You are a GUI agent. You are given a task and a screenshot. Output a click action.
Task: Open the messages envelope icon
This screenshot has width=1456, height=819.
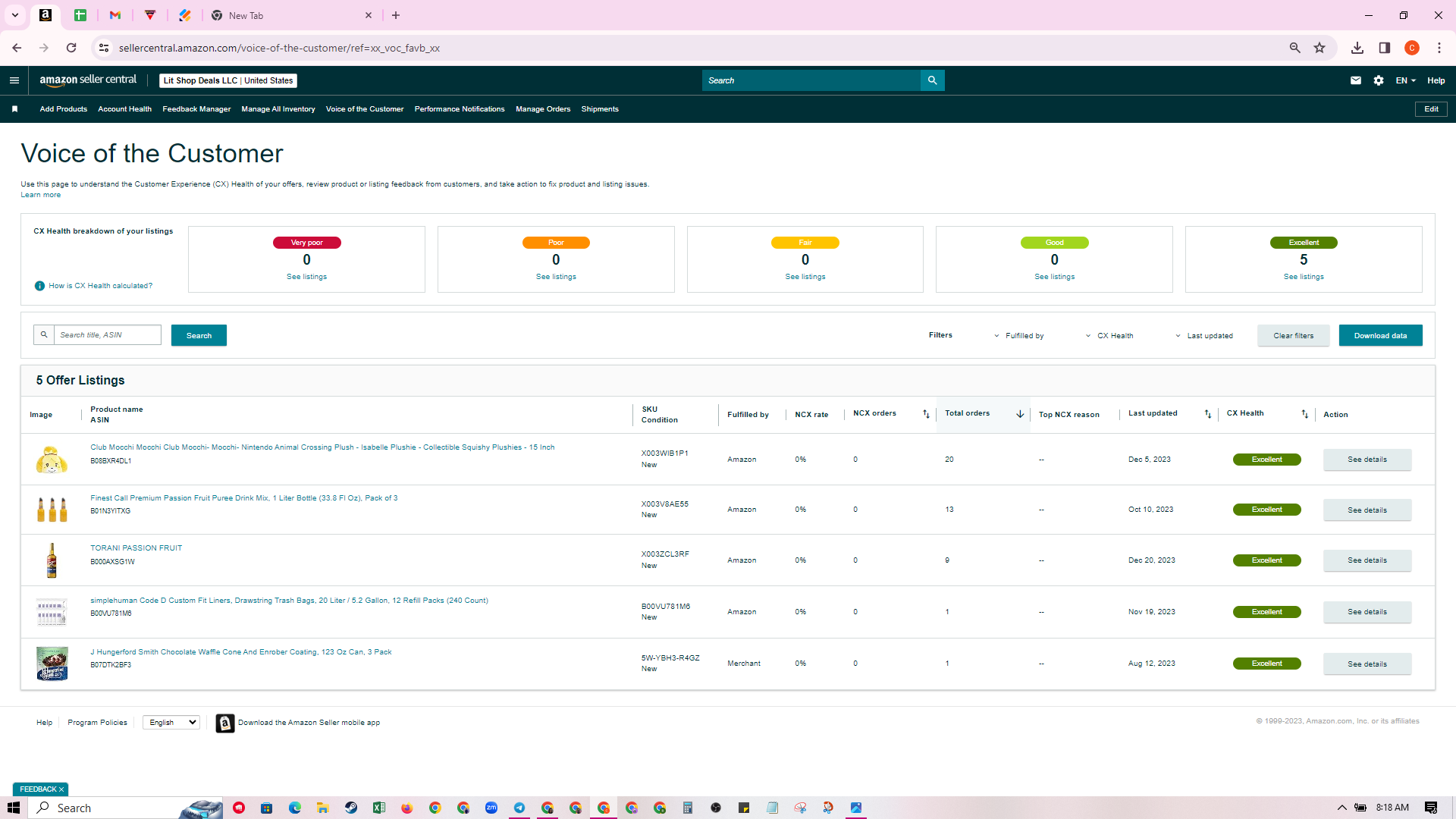point(1356,80)
